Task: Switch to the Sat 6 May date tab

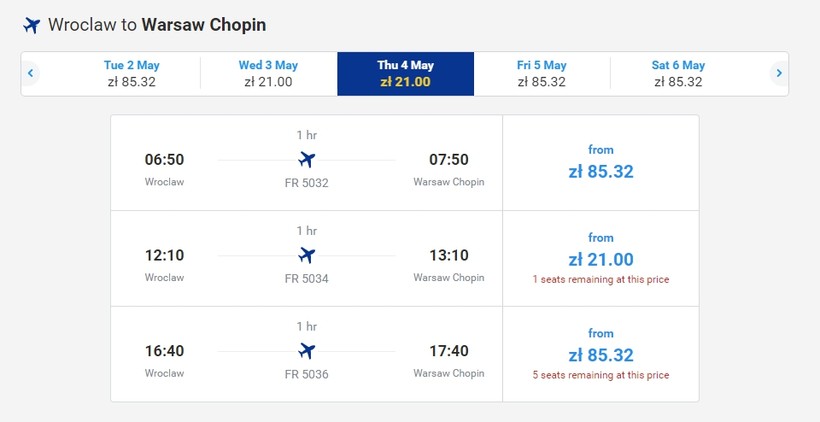Action: click(678, 73)
